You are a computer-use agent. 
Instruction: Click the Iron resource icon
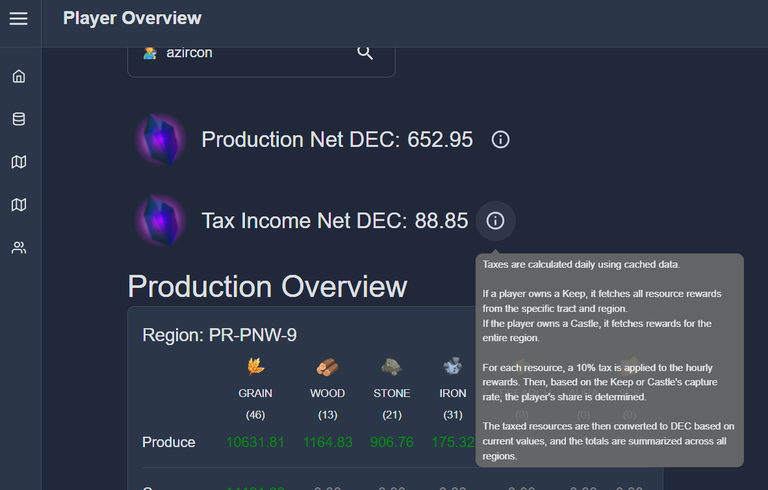[453, 366]
